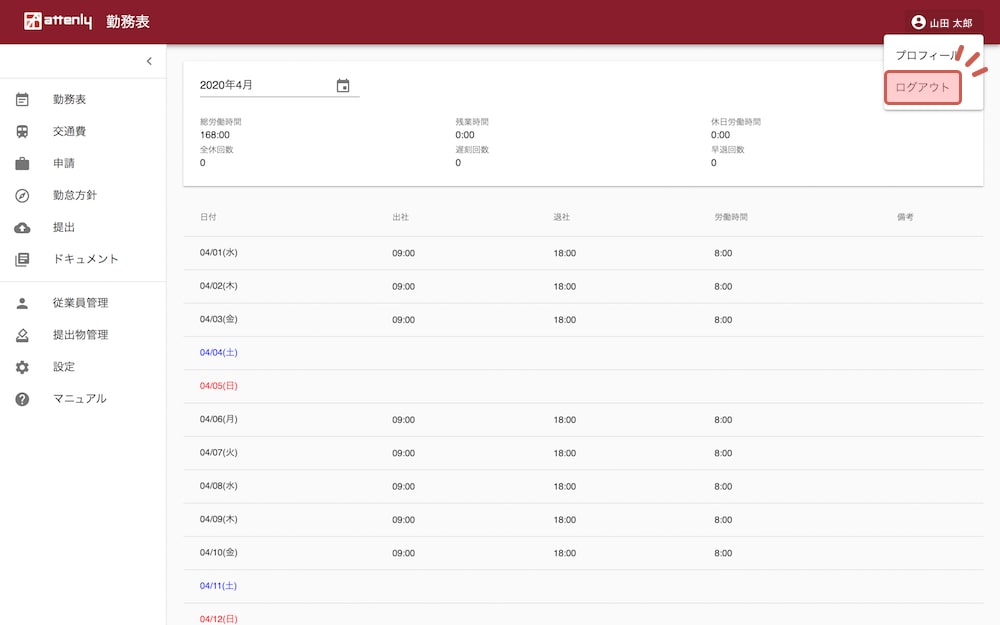Click the cloud upload icon for 提出
The height and width of the screenshot is (625, 1000).
click(22, 227)
